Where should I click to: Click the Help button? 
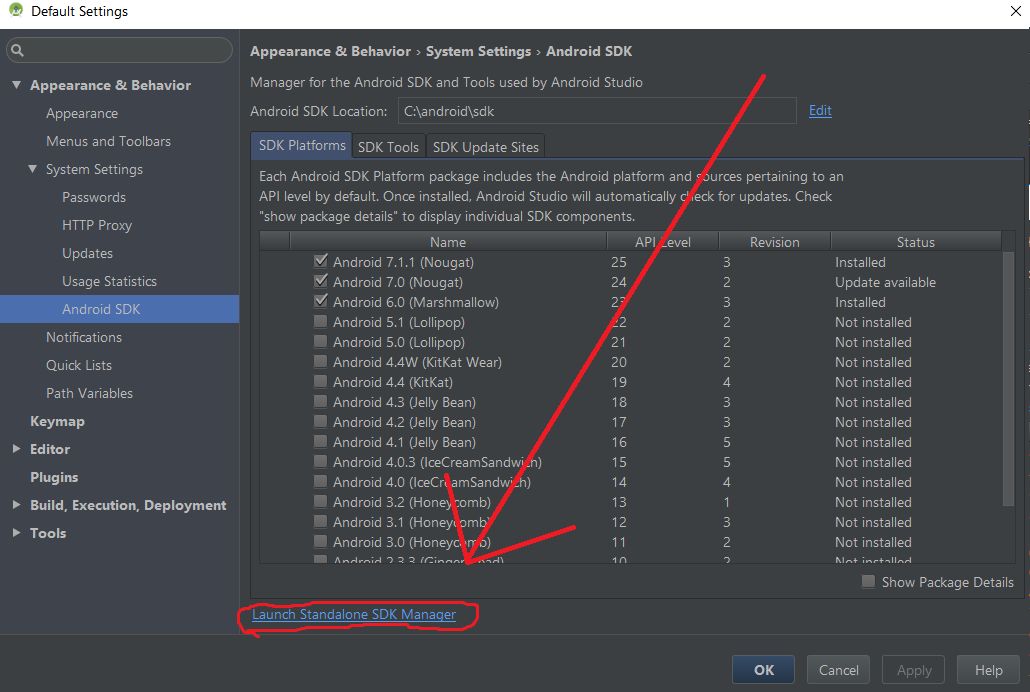click(x=988, y=670)
